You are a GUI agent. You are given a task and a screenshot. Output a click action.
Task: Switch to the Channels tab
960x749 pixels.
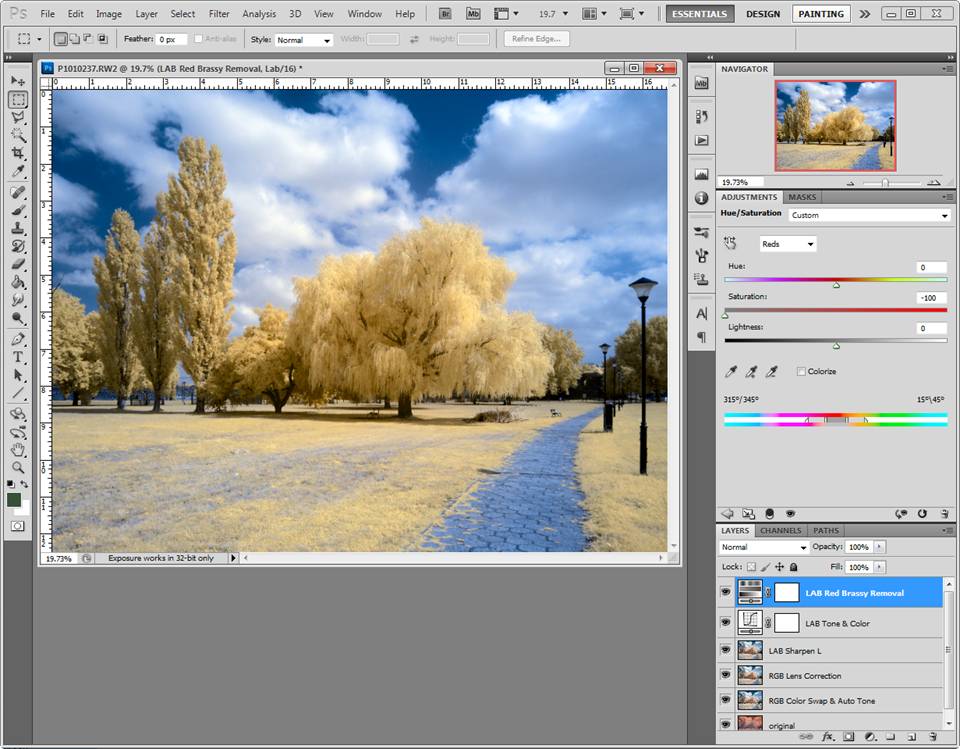[x=780, y=530]
